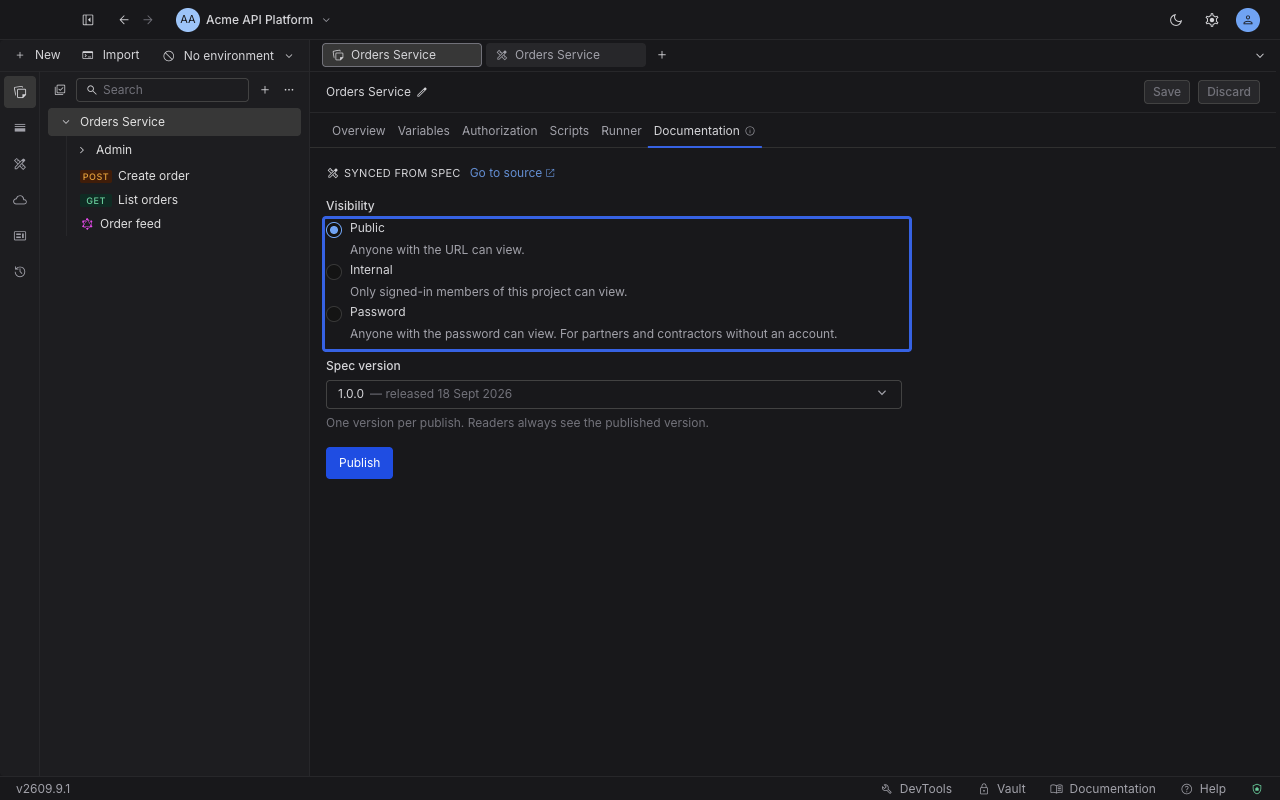Viewport: 1280px width, 800px height.
Task: Switch to the Variables tab
Action: (424, 131)
